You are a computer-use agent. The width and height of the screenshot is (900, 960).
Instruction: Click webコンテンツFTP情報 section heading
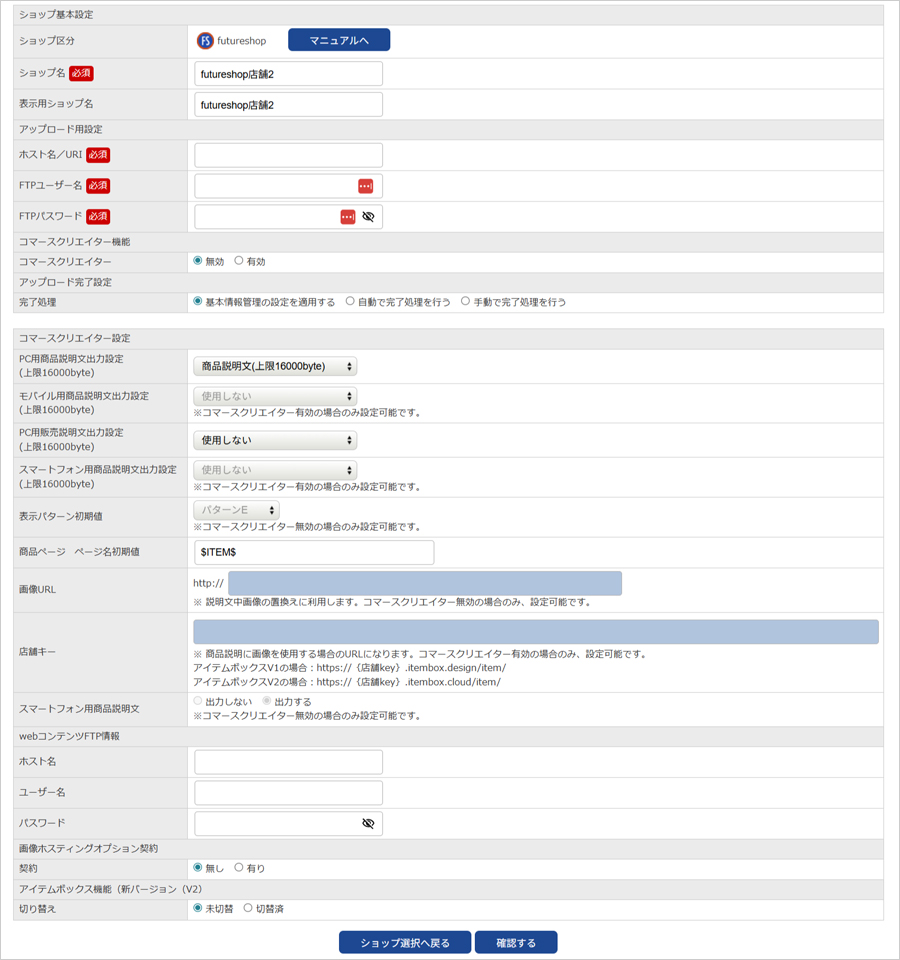click(69, 736)
